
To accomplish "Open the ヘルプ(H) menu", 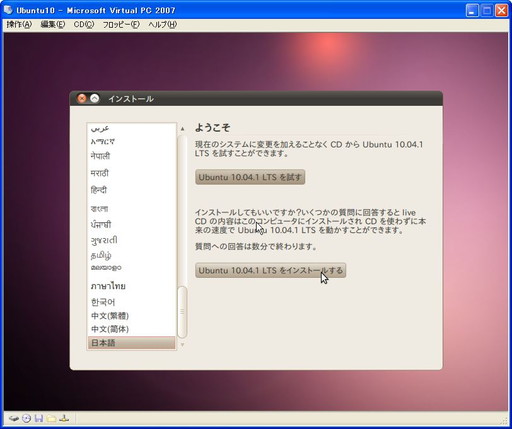I will (163, 24).
